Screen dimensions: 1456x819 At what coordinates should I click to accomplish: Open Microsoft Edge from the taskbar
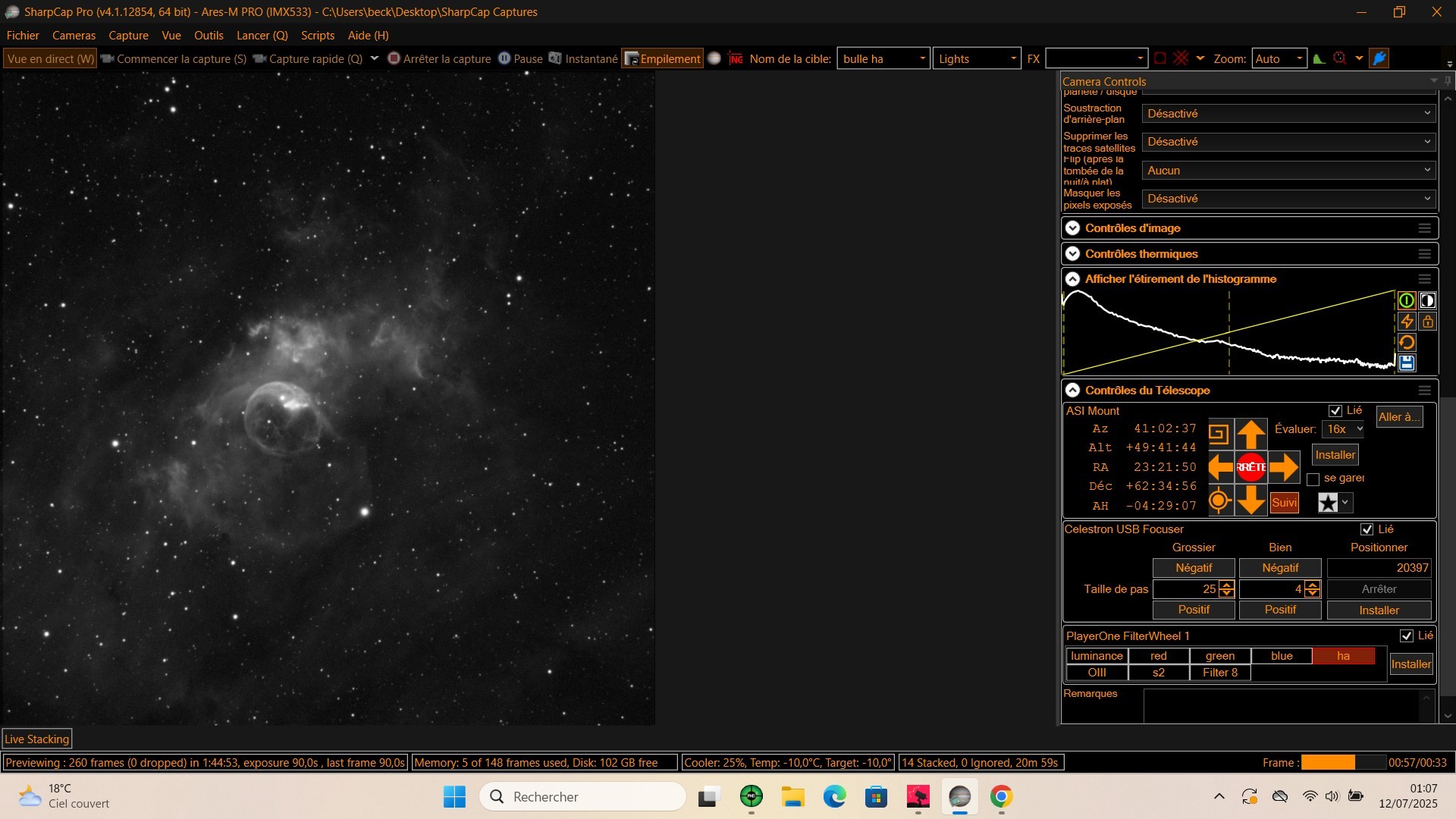click(835, 796)
